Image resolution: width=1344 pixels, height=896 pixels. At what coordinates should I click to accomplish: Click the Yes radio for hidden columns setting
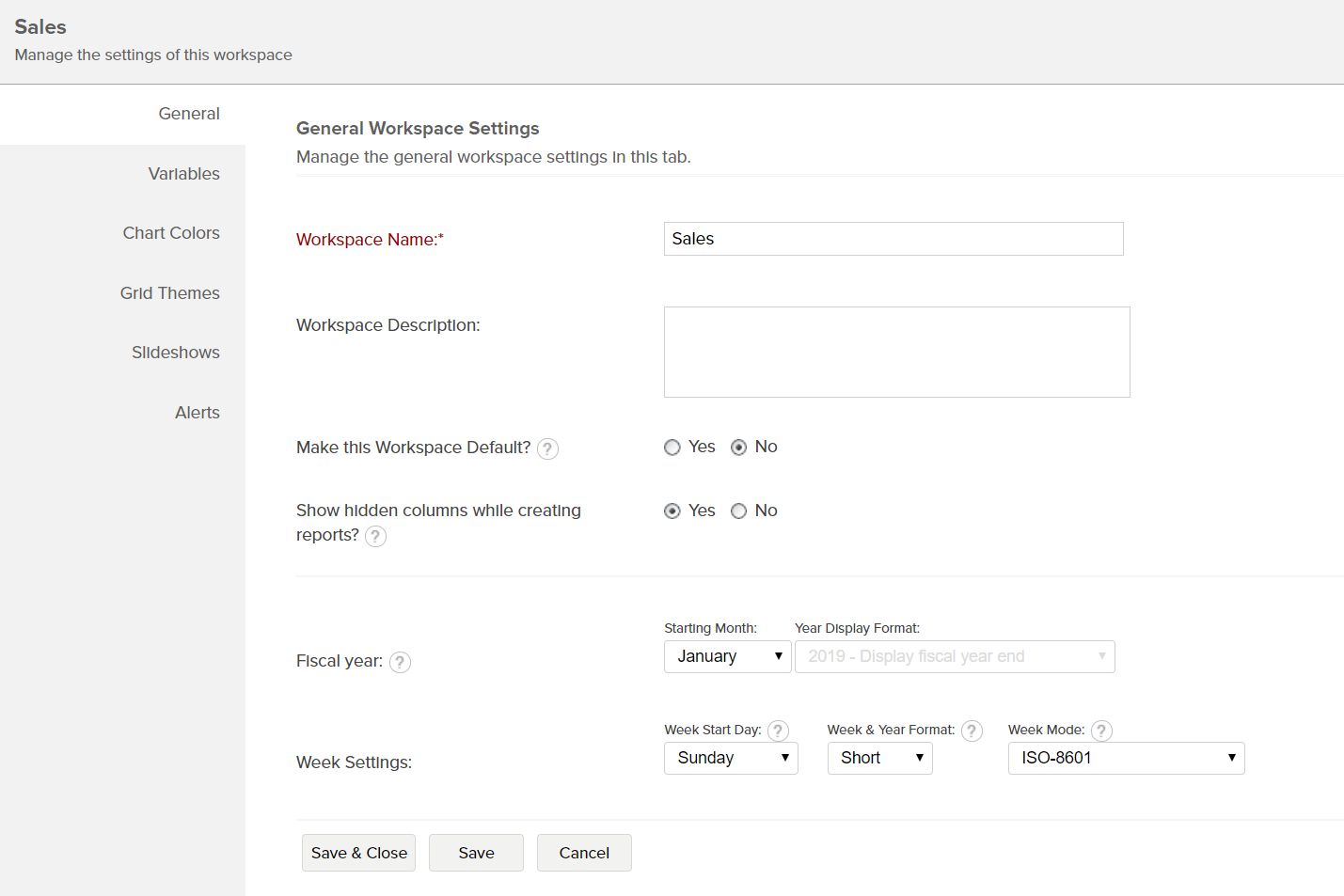coord(672,511)
